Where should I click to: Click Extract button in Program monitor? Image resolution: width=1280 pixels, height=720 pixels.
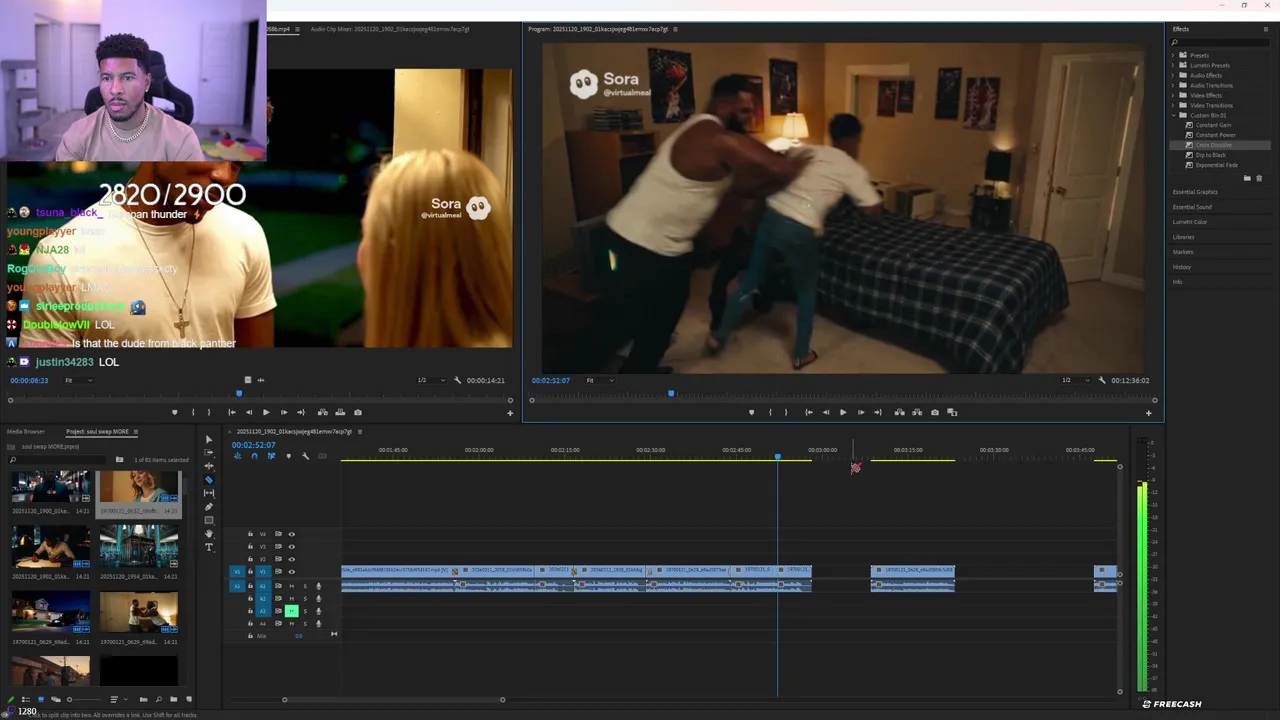tap(917, 412)
